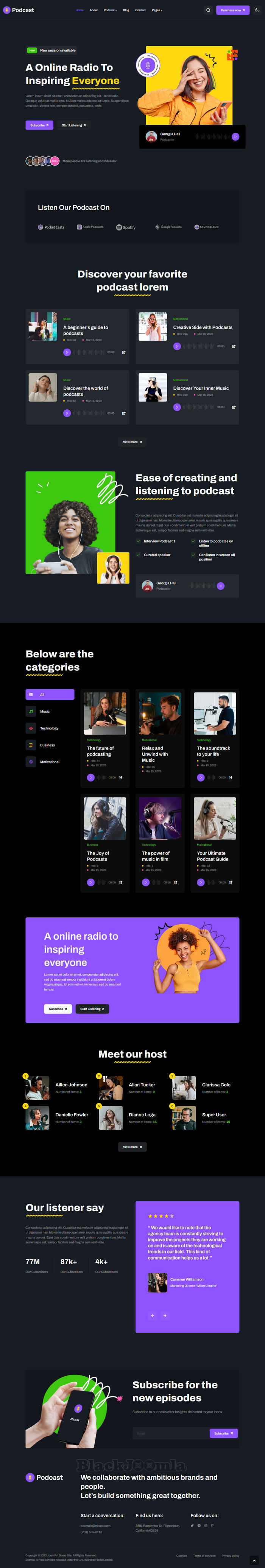Toggle dark mode with the moon icon
Screen dimensions: 265x1568
[x=257, y=10]
